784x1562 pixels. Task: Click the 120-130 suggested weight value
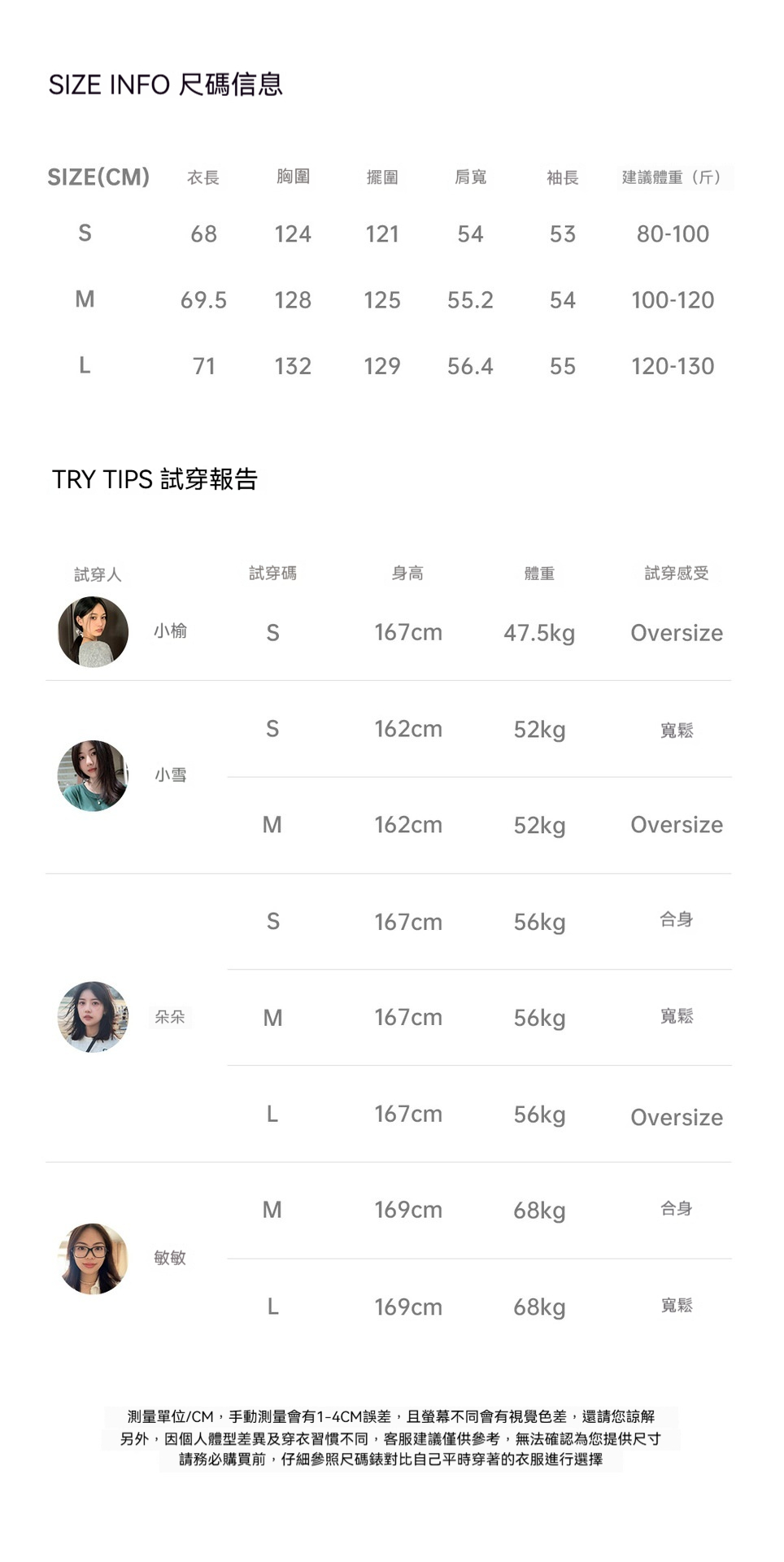(x=673, y=366)
